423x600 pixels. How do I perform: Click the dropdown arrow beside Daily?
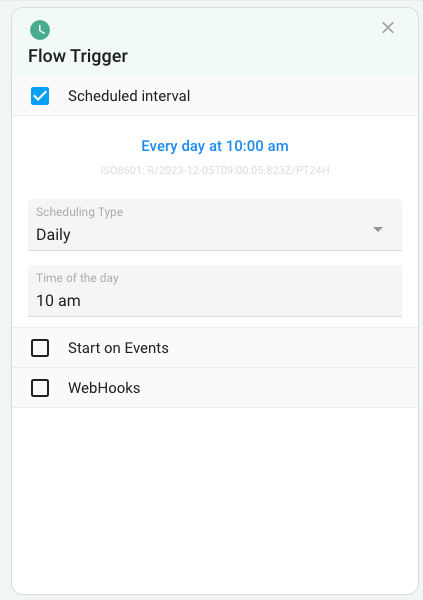[x=378, y=229]
